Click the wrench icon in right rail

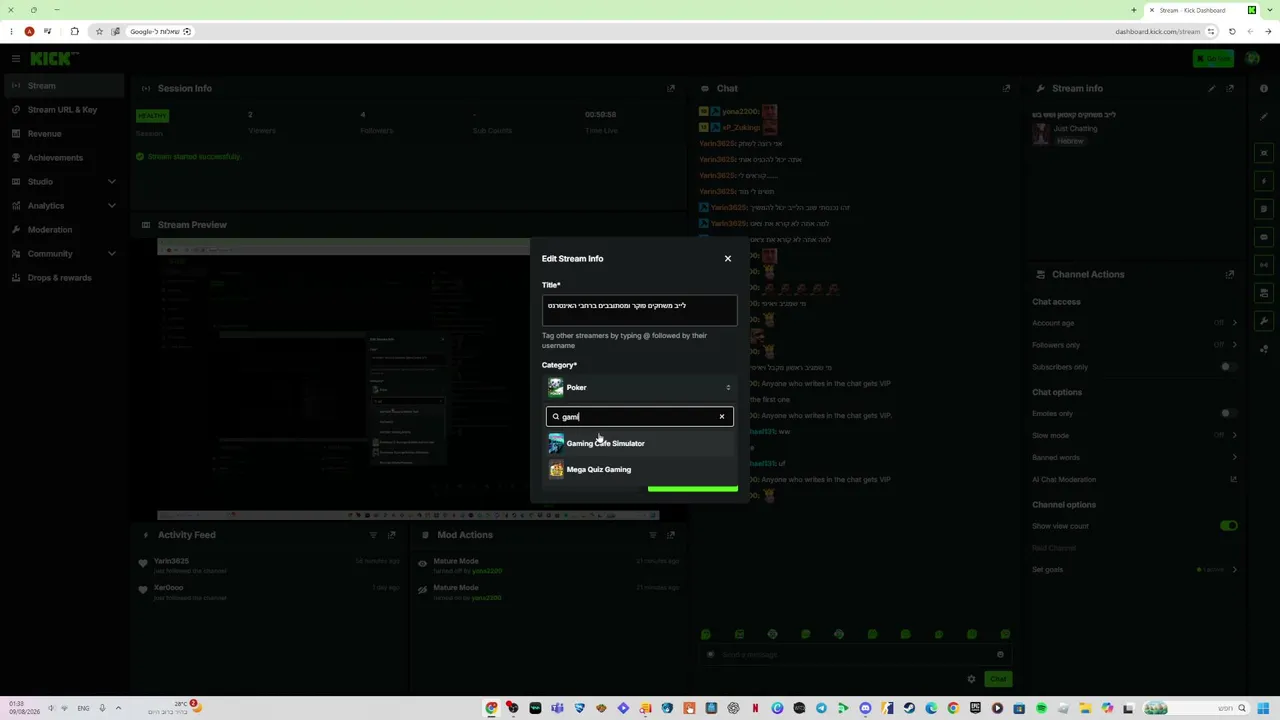(x=1264, y=321)
